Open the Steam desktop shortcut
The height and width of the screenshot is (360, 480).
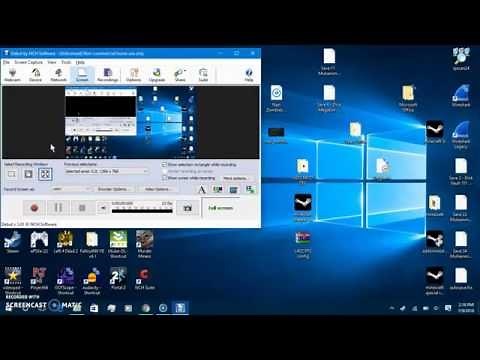pos(13,242)
